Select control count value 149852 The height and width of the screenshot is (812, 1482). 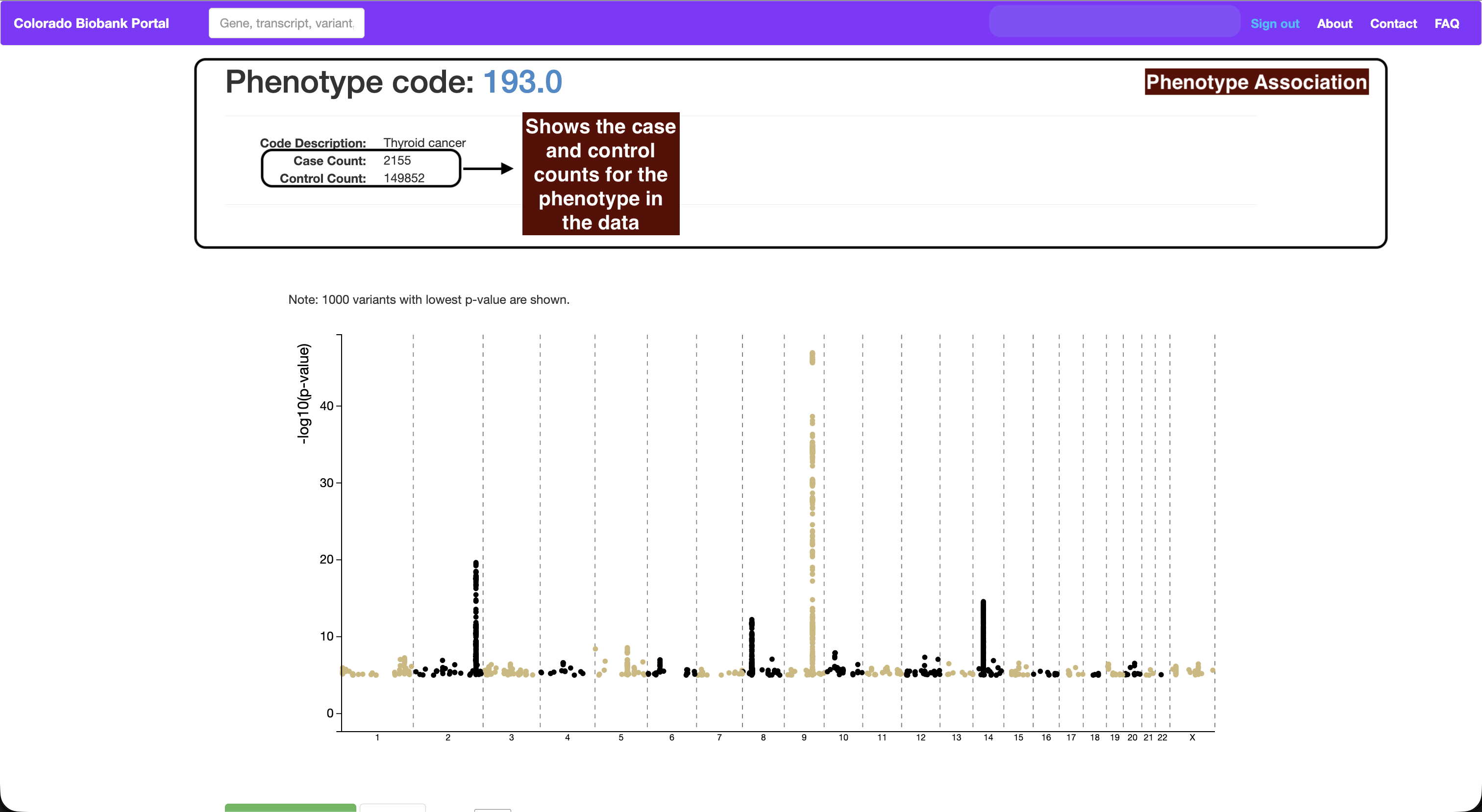(x=404, y=178)
